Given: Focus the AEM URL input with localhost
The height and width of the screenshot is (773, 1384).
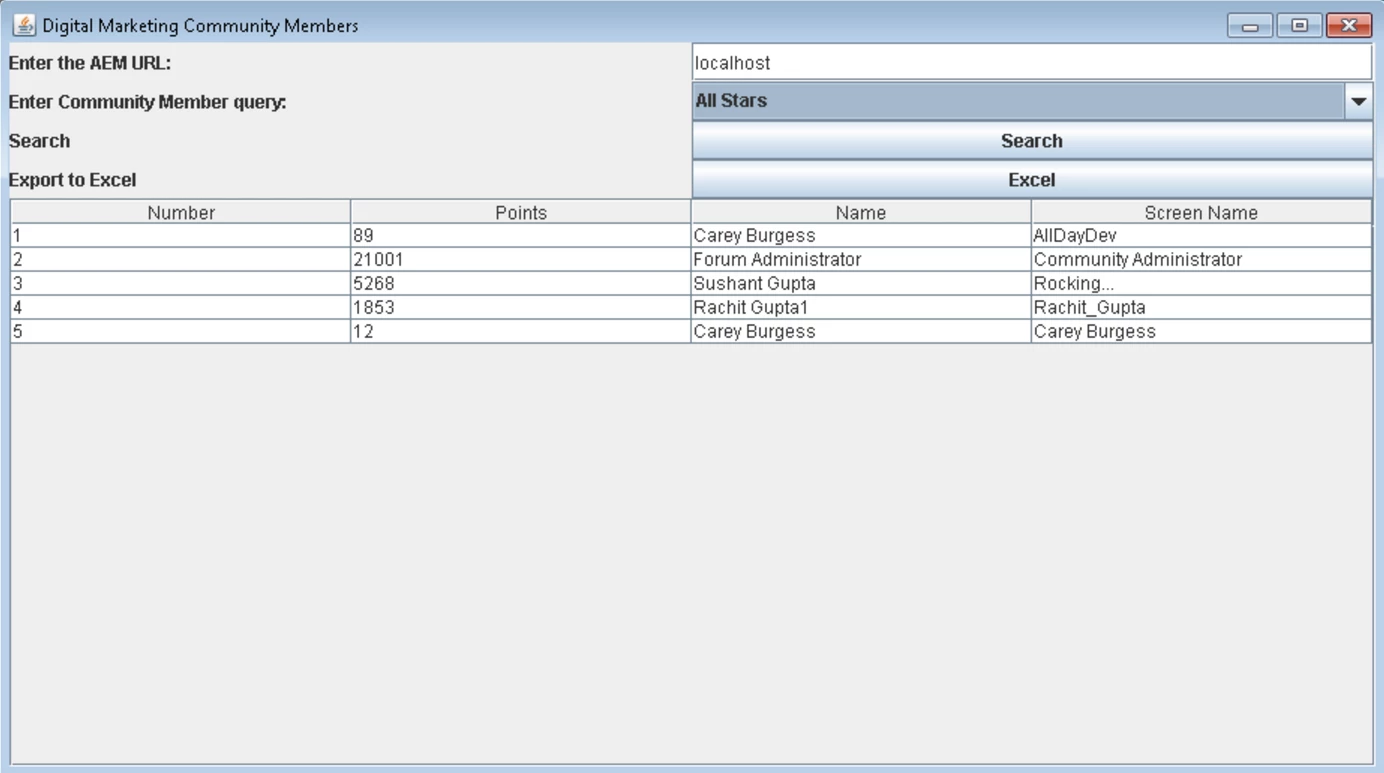Looking at the screenshot, I should (1032, 62).
